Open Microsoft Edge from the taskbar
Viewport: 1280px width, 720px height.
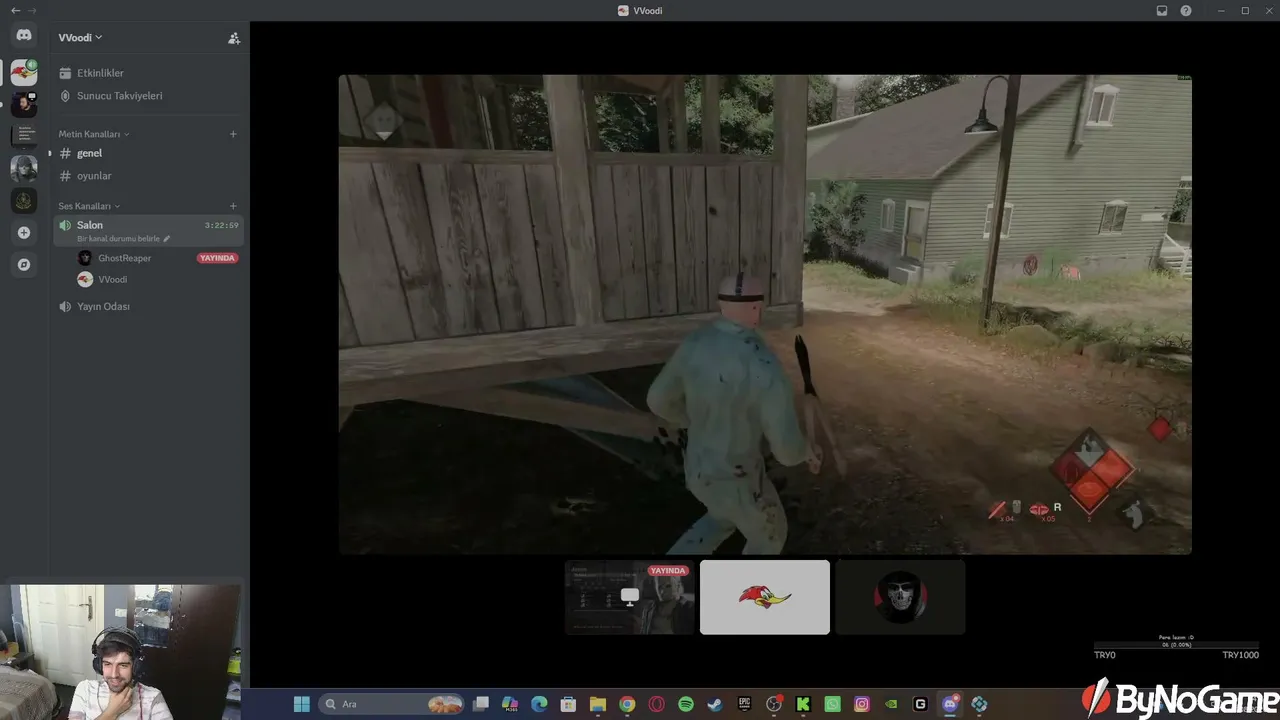point(539,704)
